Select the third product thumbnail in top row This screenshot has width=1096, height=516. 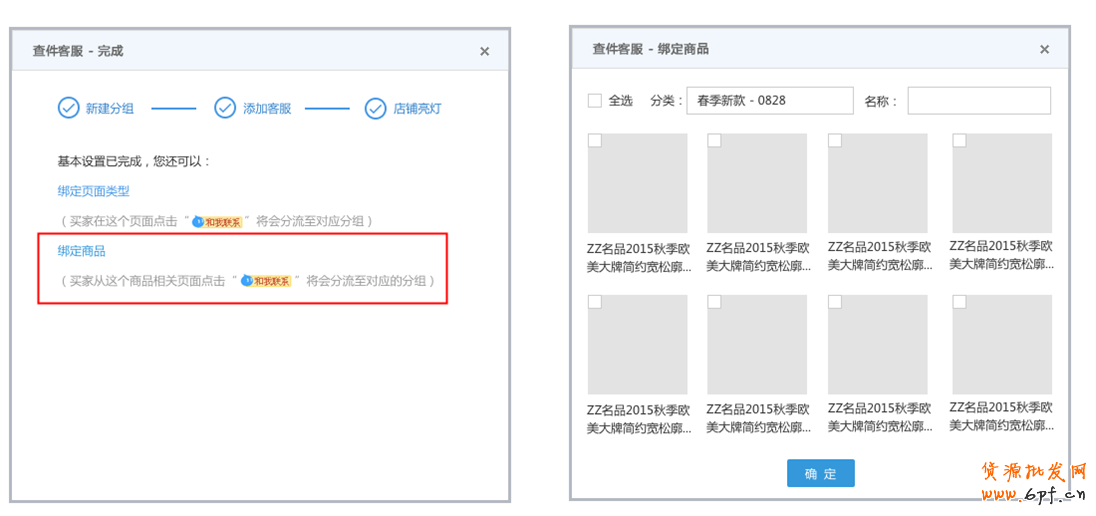(x=877, y=184)
